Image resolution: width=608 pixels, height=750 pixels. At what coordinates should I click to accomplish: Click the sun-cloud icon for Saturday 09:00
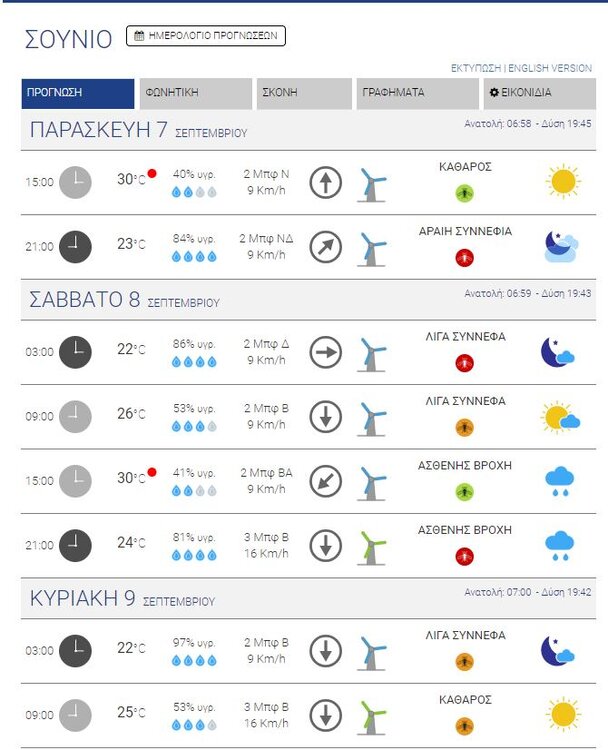[x=561, y=417]
